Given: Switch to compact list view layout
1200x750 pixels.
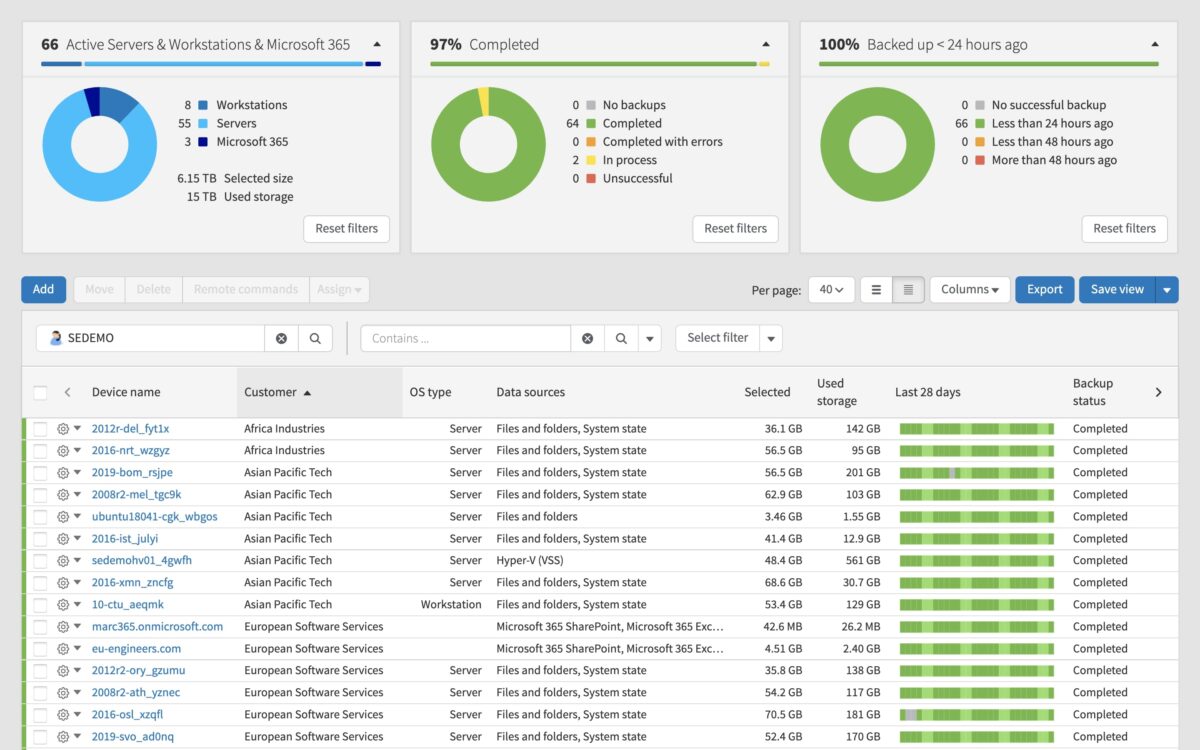Looking at the screenshot, I should point(907,289).
